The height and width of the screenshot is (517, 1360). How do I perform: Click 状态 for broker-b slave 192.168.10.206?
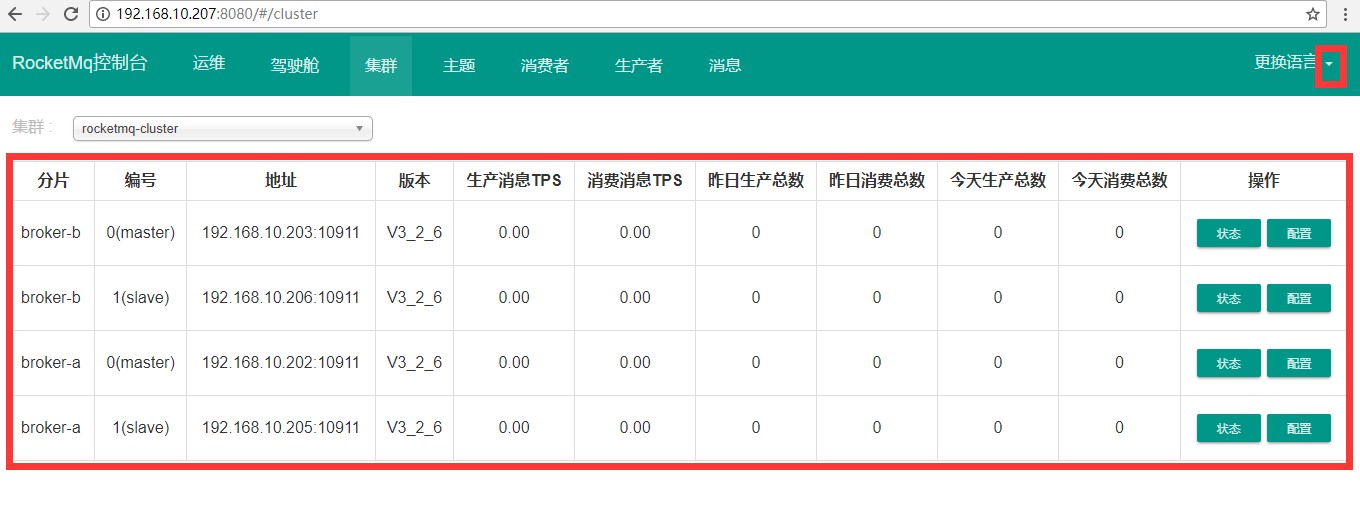coord(1229,298)
